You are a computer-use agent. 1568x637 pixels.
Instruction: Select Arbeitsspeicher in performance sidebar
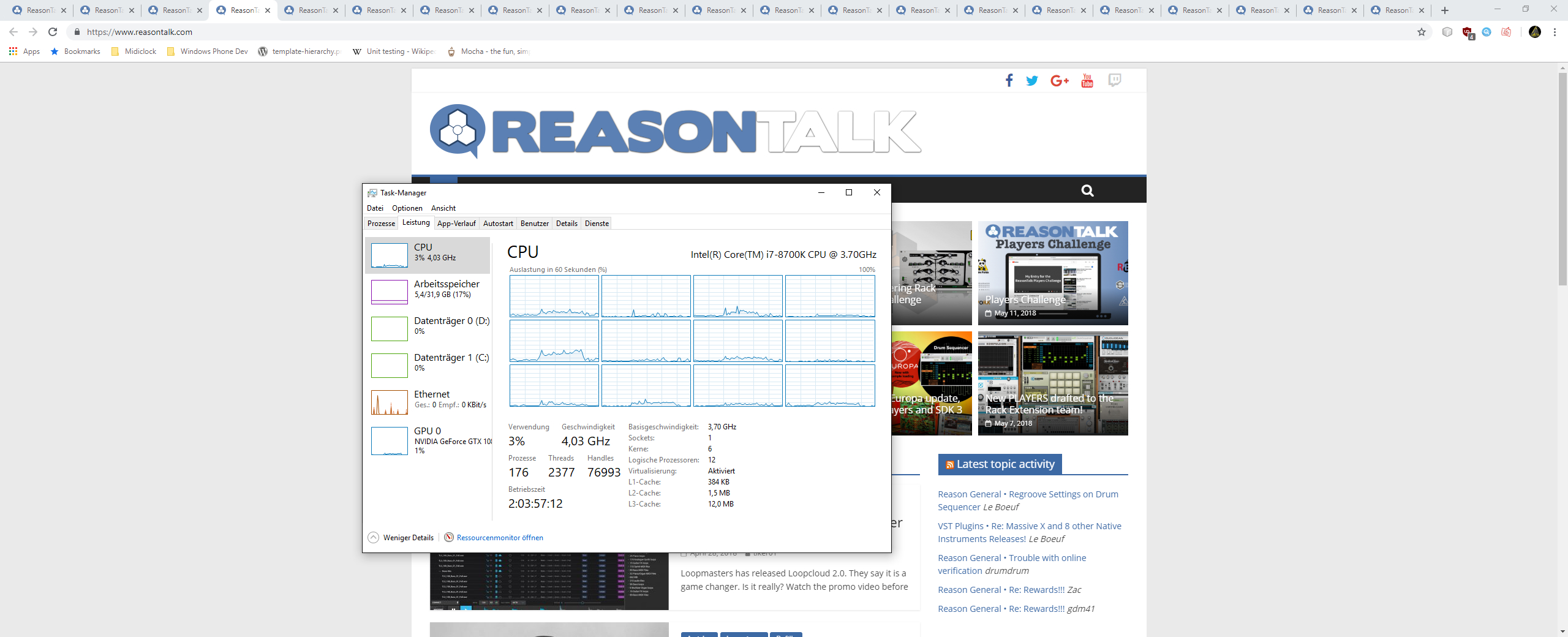[428, 292]
